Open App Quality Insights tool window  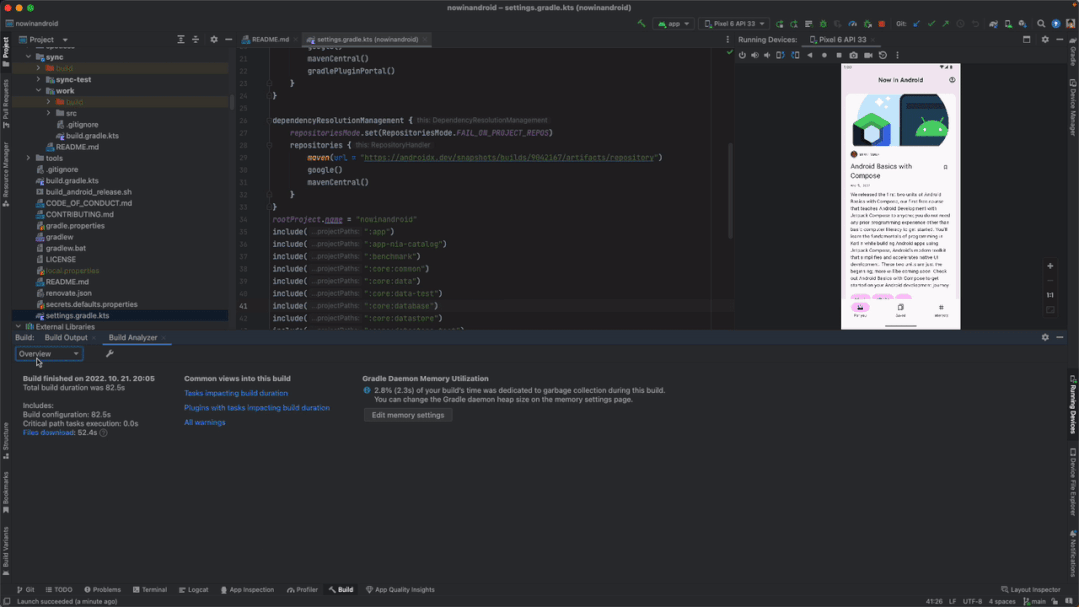point(400,590)
